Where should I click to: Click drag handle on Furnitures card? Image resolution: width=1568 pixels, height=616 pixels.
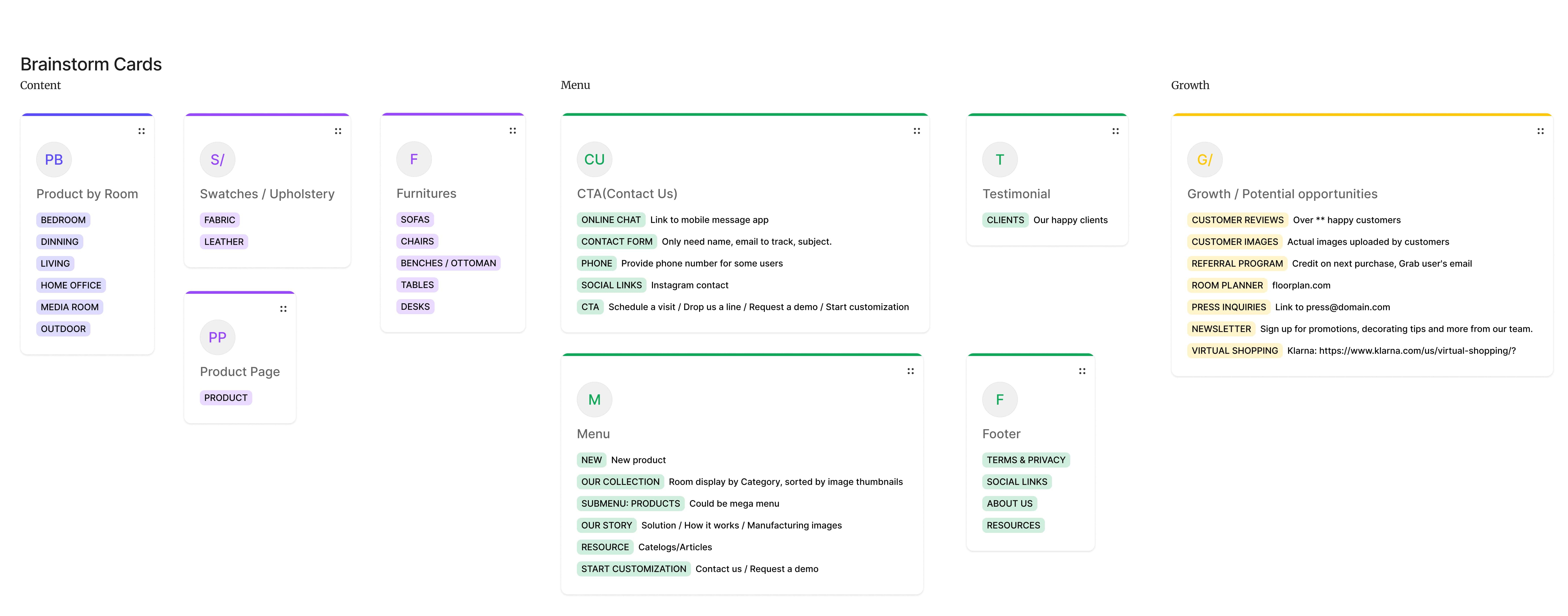513,130
